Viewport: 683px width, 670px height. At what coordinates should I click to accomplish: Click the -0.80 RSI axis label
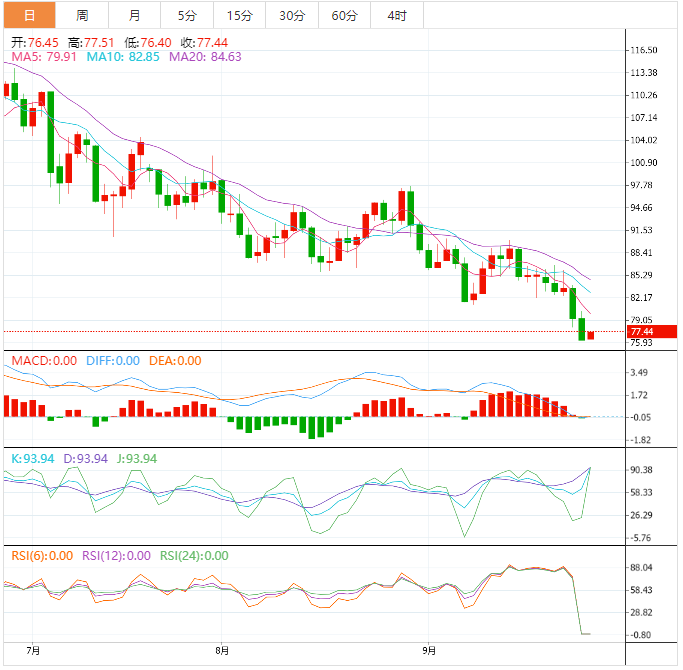[x=639, y=636]
